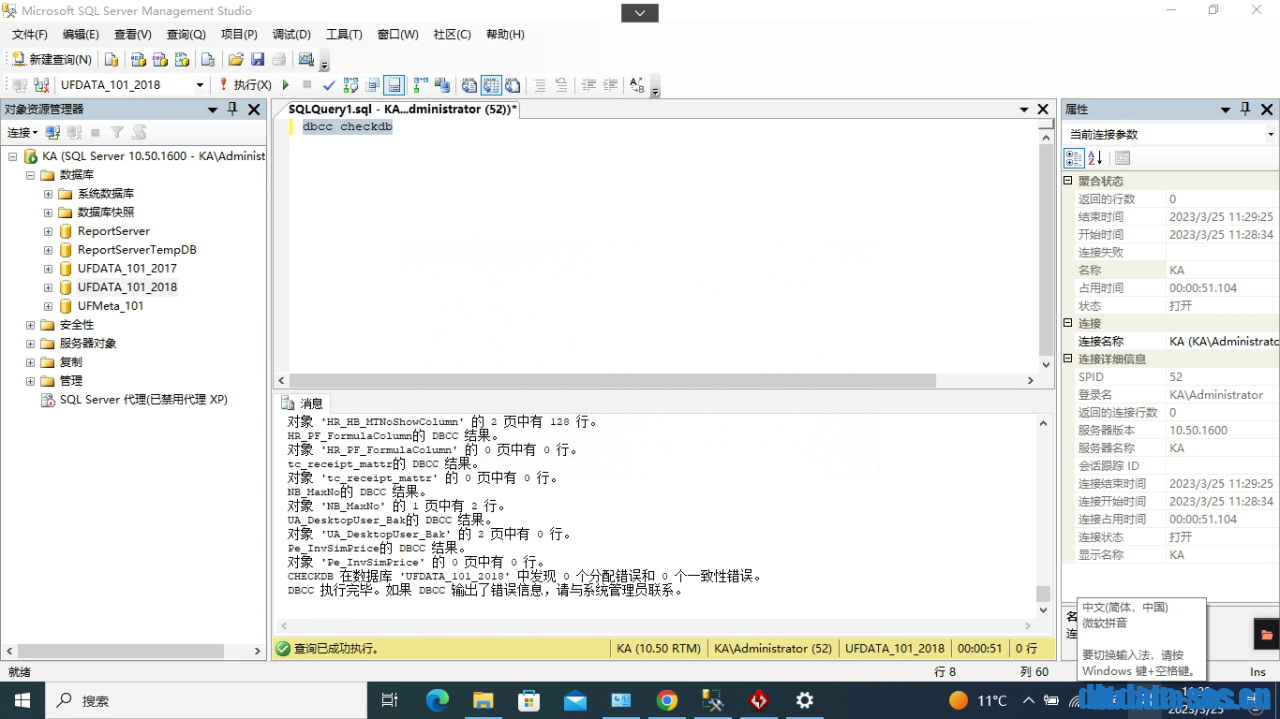The height and width of the screenshot is (719, 1280).
Task: Open a new query with the 新建查询 icon
Action: pos(16,59)
